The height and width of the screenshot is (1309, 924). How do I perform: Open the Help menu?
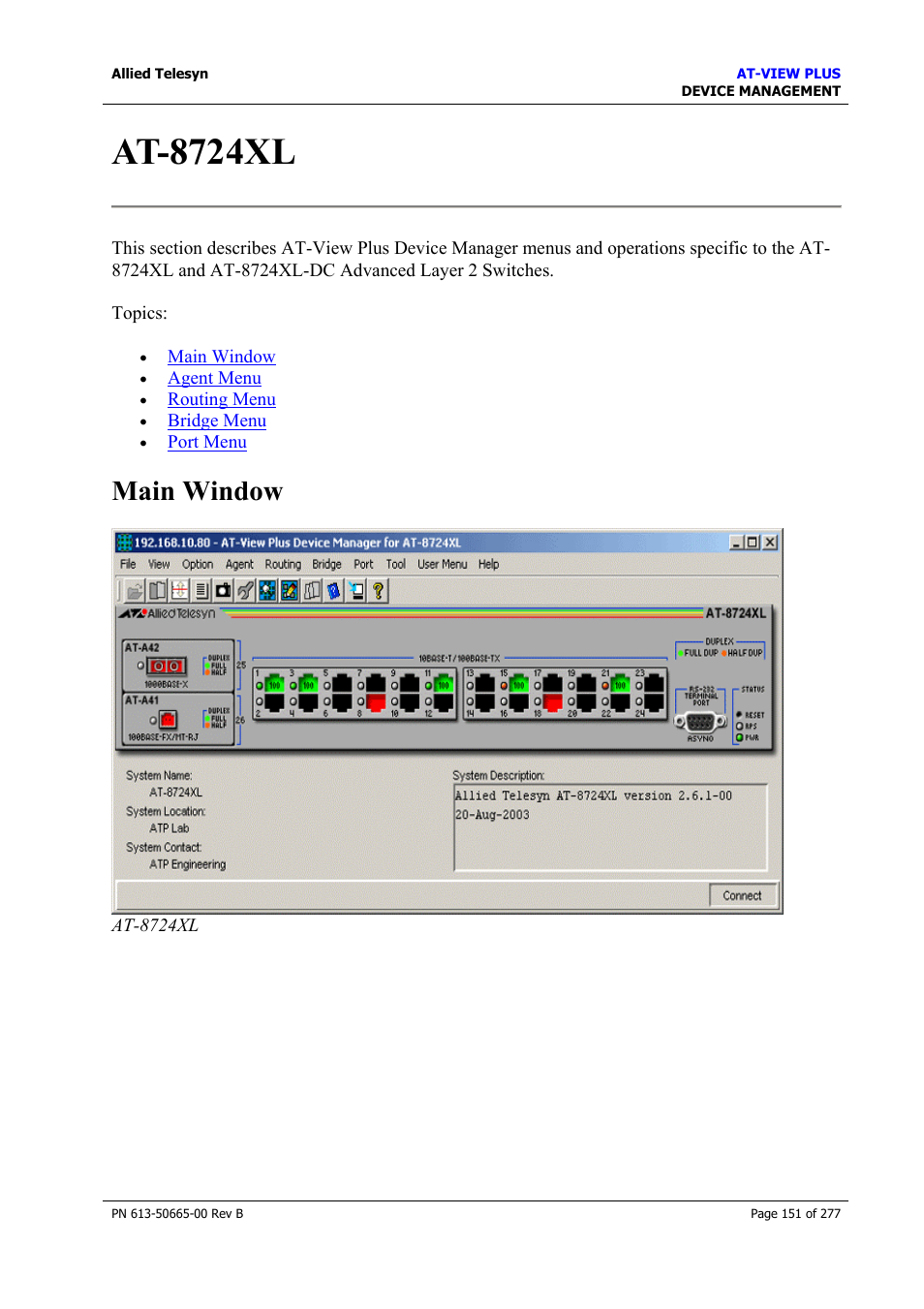[488, 564]
